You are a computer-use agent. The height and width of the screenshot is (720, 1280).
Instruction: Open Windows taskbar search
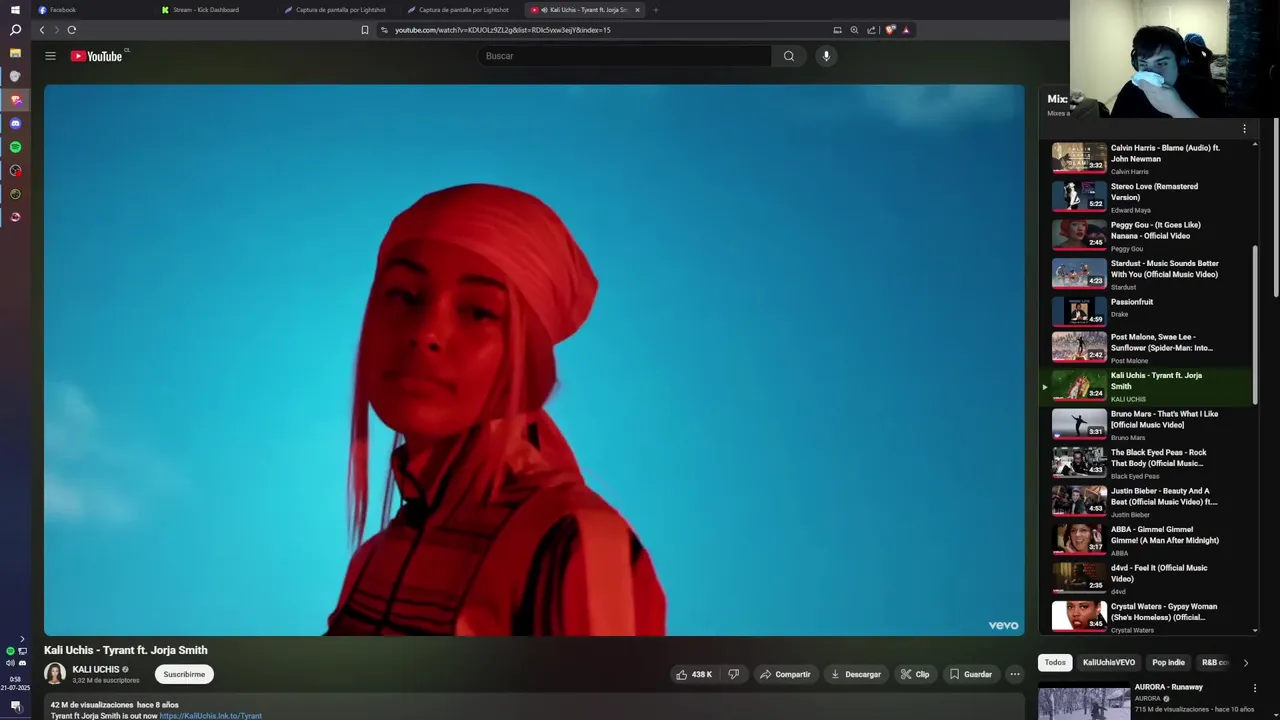pyautogui.click(x=15, y=30)
